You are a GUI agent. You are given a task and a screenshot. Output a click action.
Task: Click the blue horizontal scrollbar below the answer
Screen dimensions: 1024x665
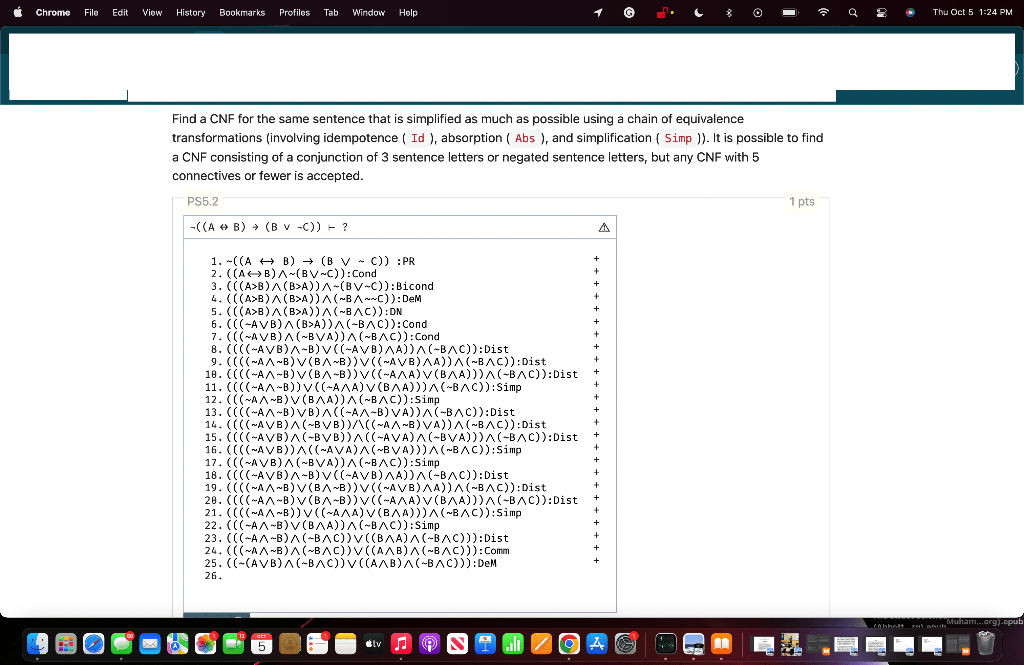pyautogui.click(x=217, y=617)
